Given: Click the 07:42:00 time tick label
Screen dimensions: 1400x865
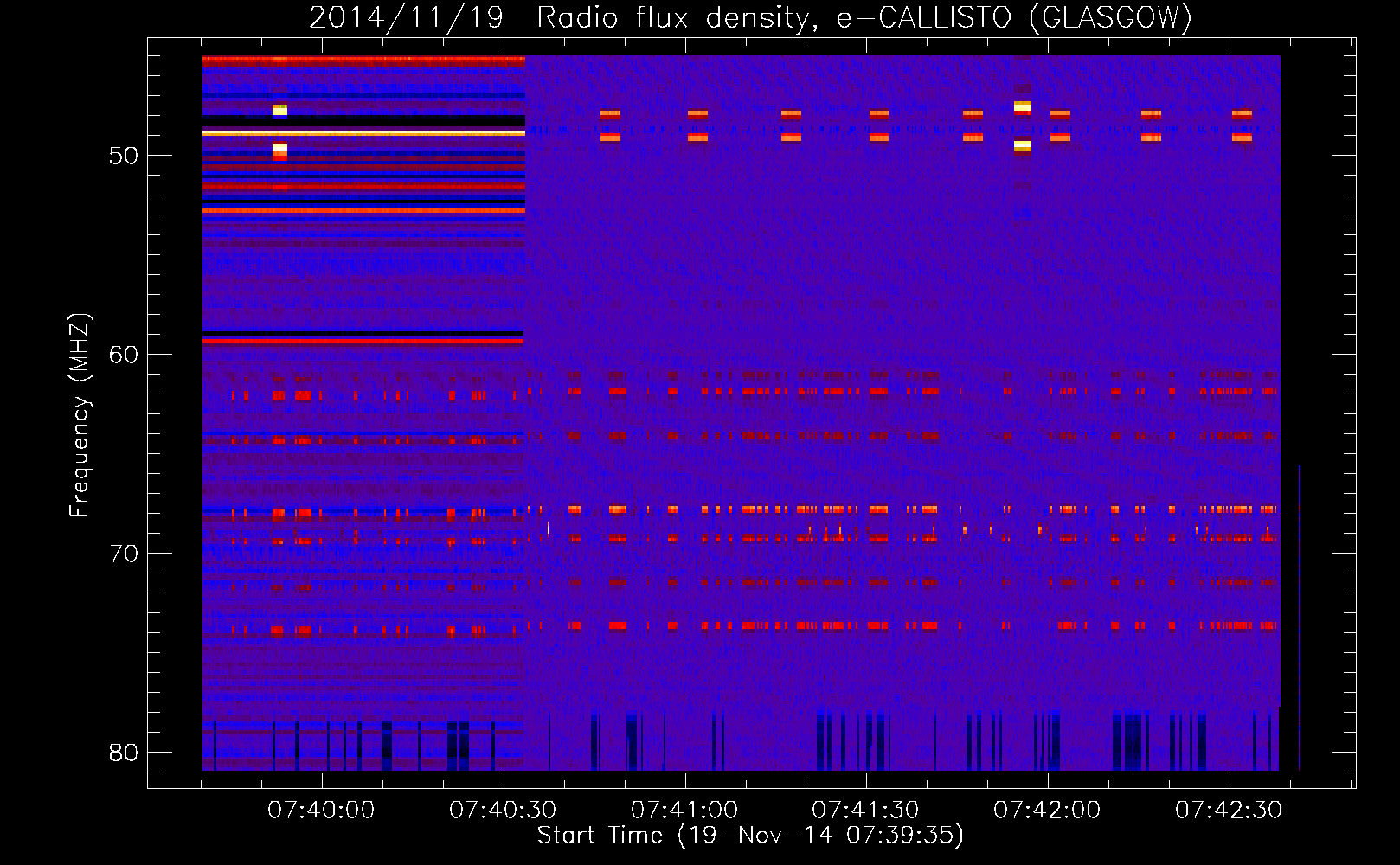Looking at the screenshot, I should 1047,811.
